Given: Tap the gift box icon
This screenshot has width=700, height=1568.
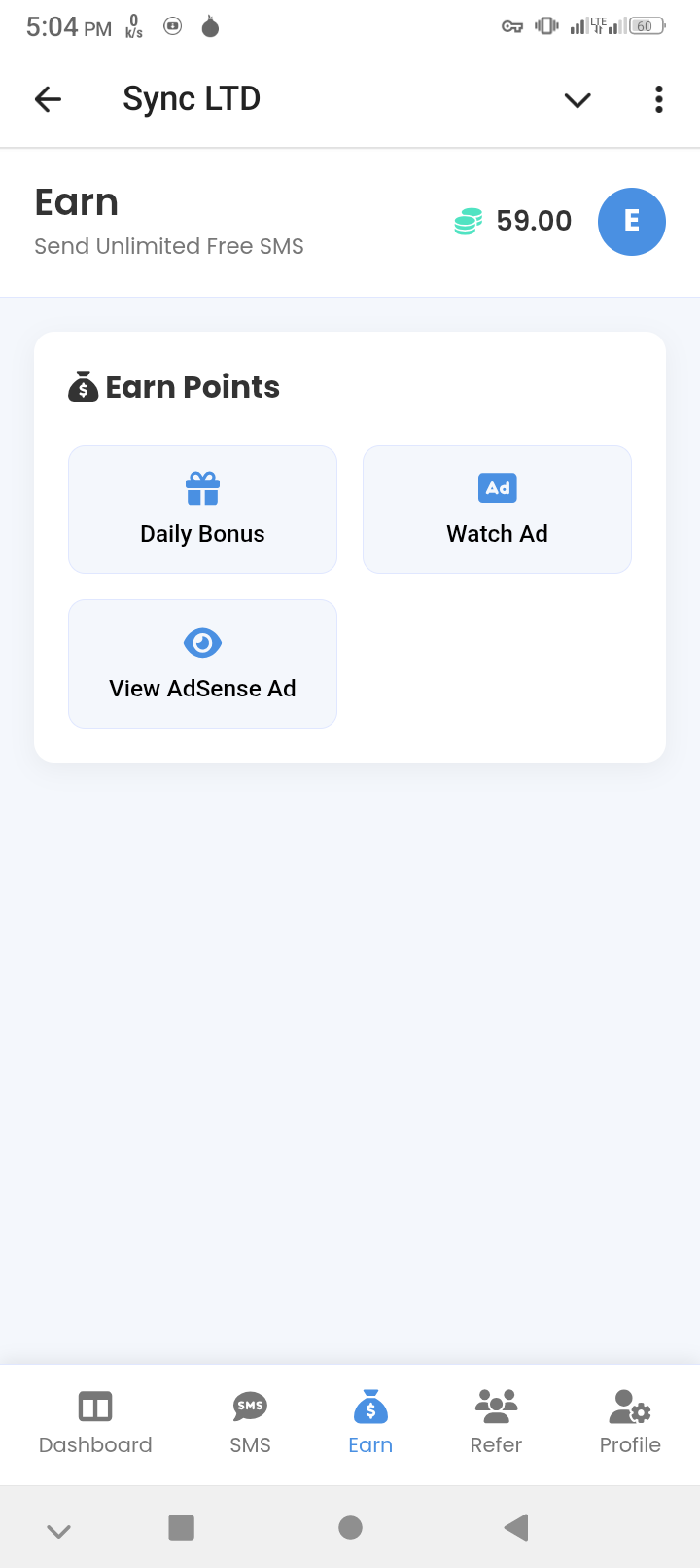Looking at the screenshot, I should coord(202,488).
